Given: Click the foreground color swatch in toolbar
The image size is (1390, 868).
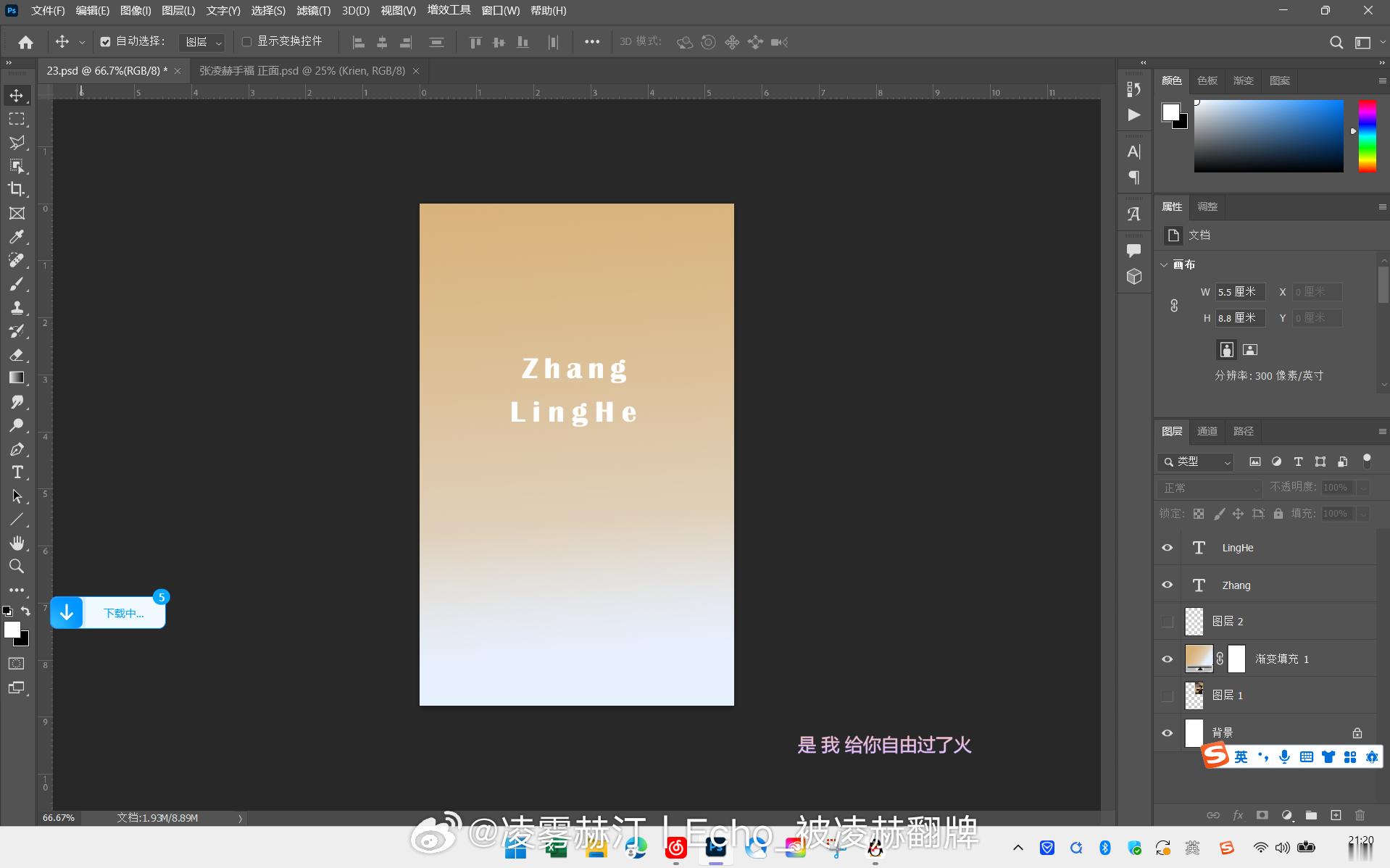Looking at the screenshot, I should [x=12, y=630].
